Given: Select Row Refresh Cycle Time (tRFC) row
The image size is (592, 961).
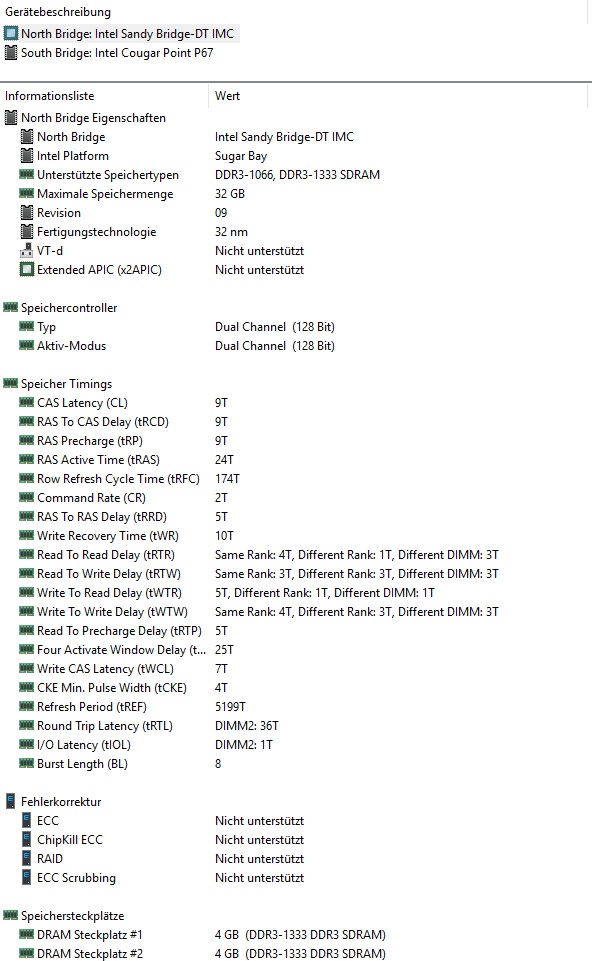Looking at the screenshot, I should pyautogui.click(x=118, y=479).
